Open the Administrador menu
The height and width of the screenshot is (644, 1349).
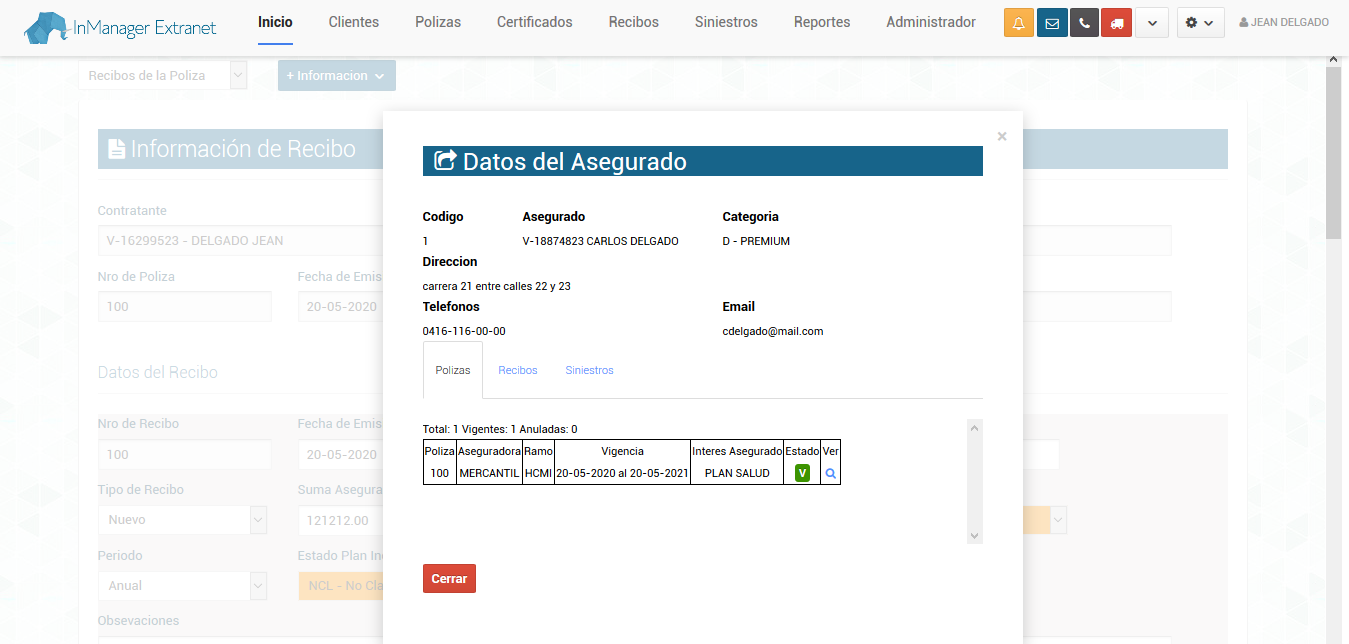[x=930, y=22]
